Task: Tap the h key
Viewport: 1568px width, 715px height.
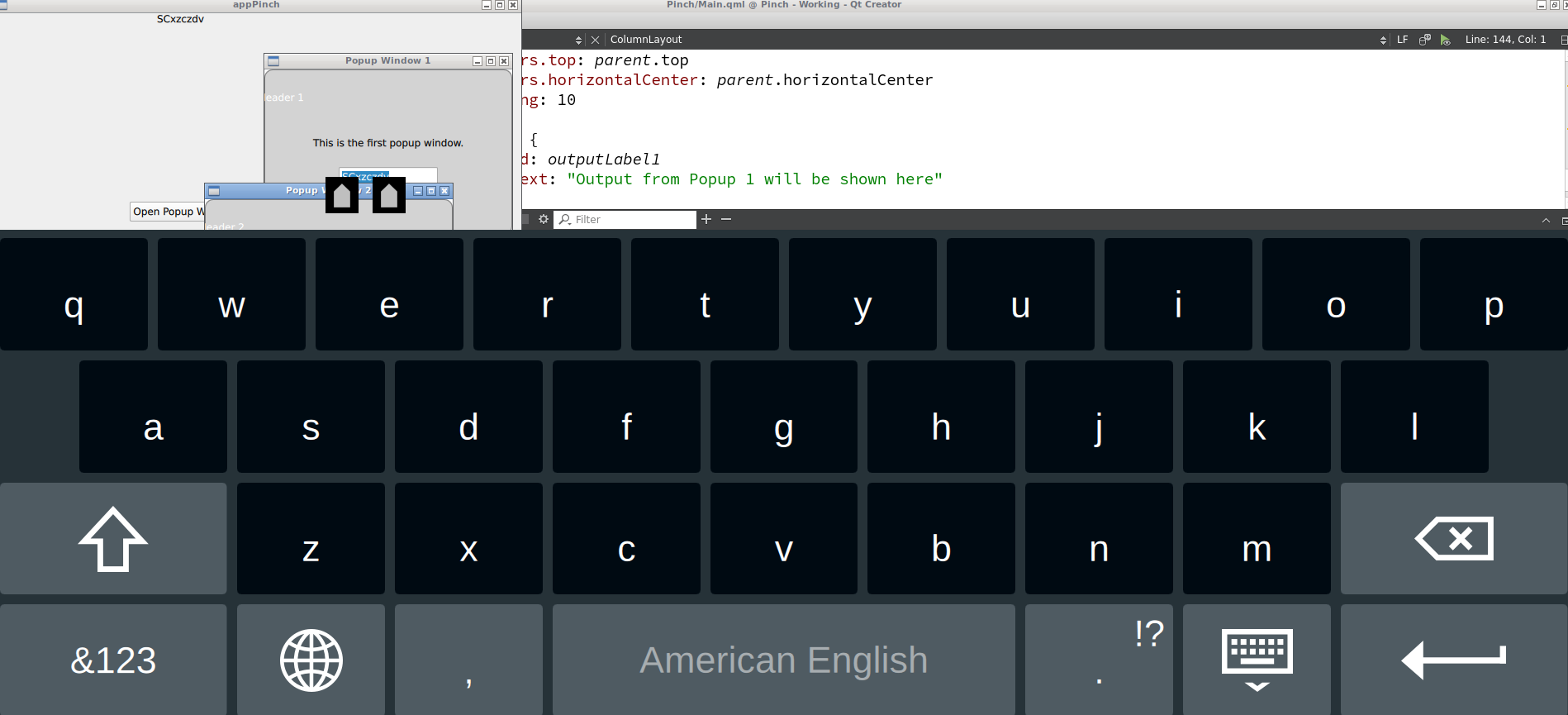Action: 941,417
